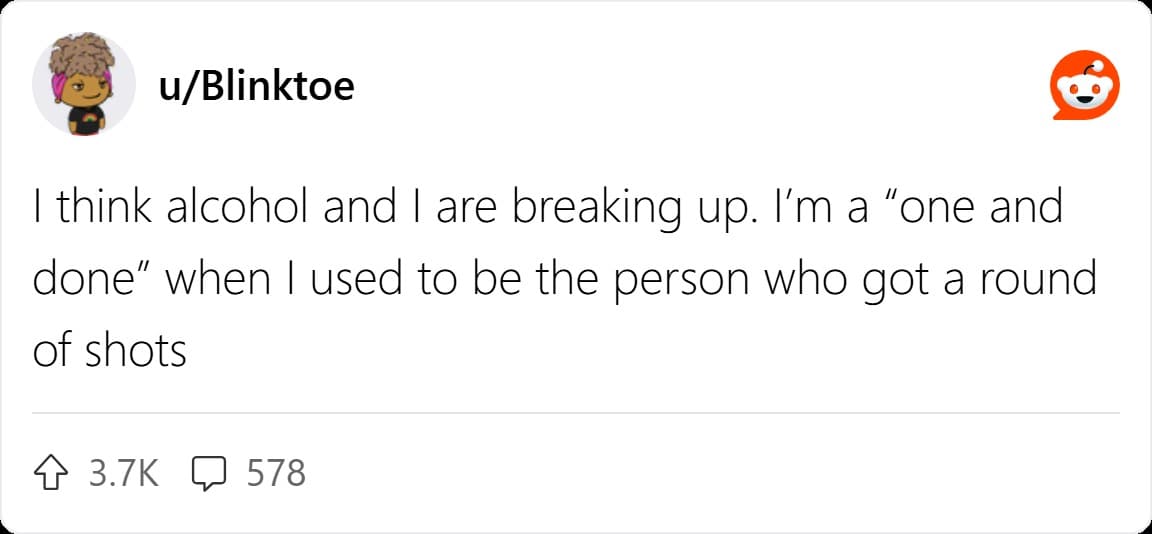Open the u/Blinktoe avatar image
Image resolution: width=1152 pixels, height=534 pixels.
pyautogui.click(x=84, y=84)
